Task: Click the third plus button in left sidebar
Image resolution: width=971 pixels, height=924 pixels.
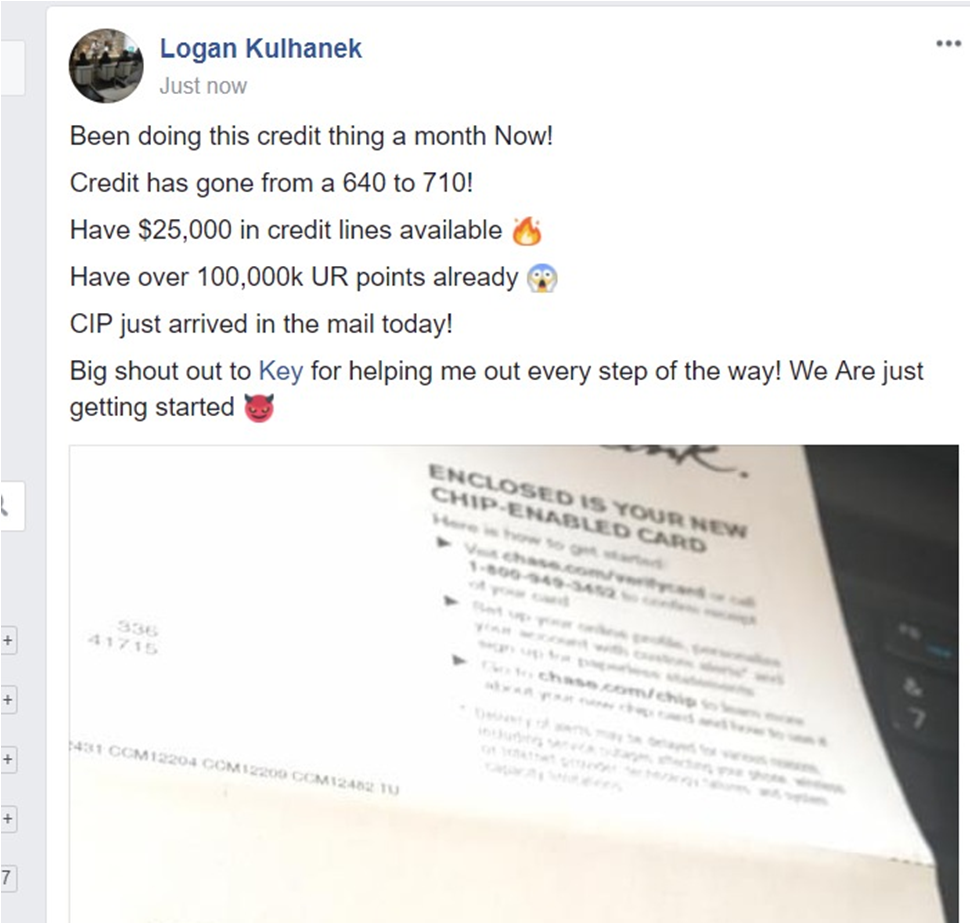Action: pyautogui.click(x=7, y=759)
